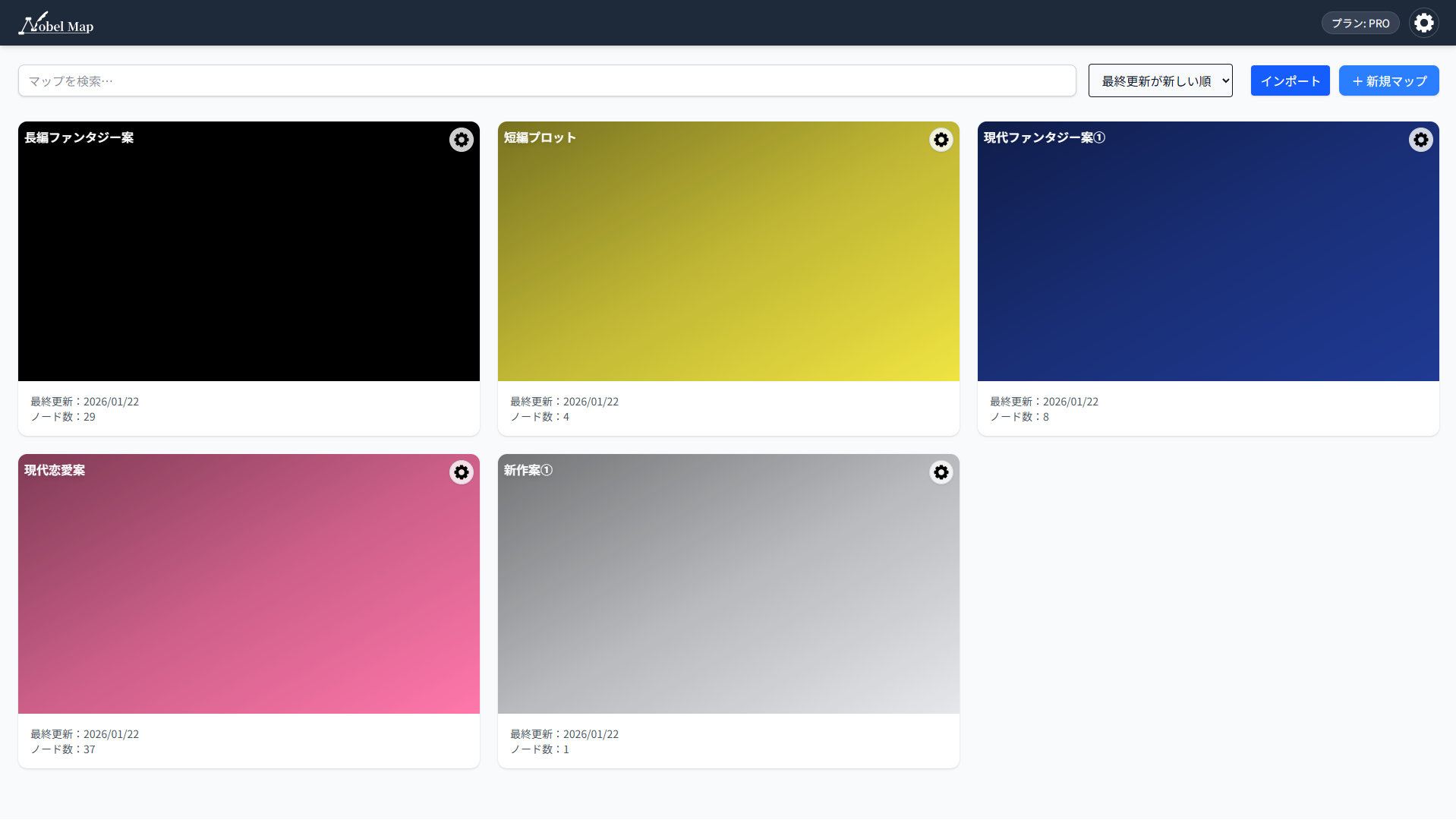Click the 現代恋愛案 title text

(x=55, y=470)
